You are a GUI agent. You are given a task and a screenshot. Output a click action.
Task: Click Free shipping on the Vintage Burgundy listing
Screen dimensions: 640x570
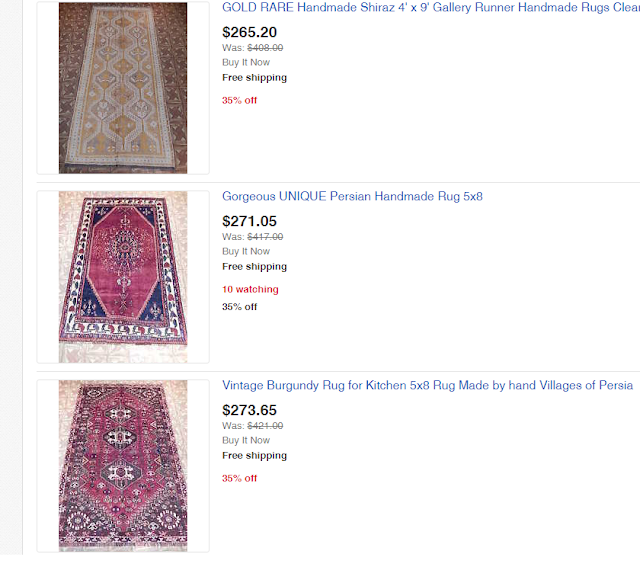[254, 456]
